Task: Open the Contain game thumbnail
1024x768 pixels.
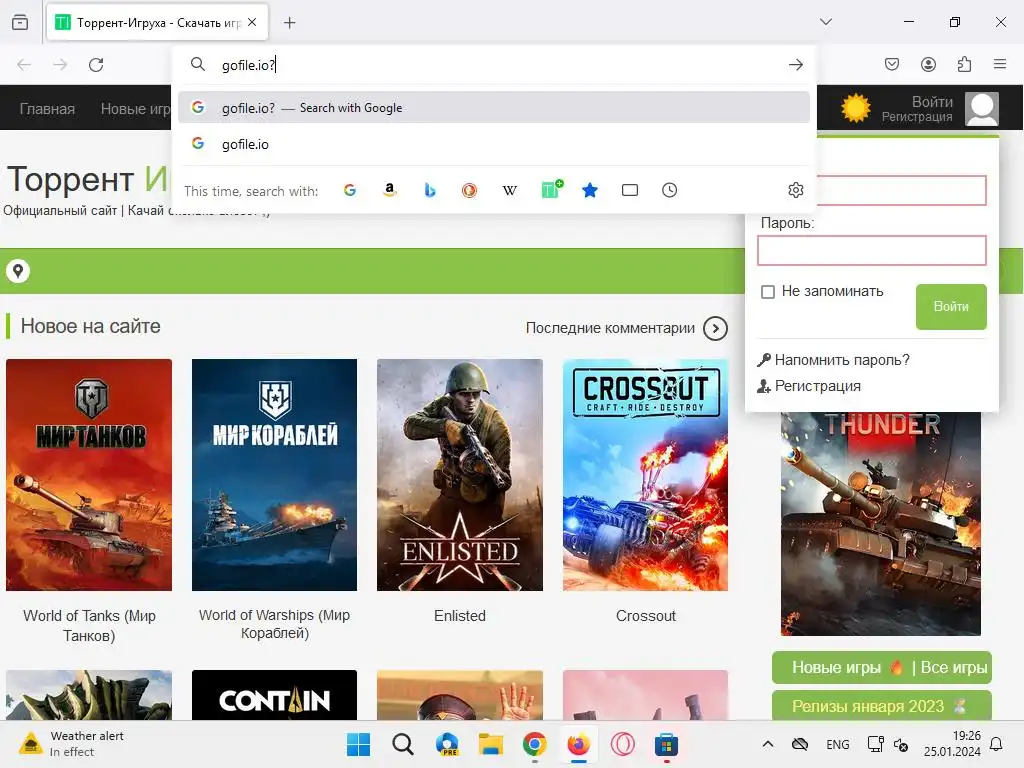Action: point(274,695)
